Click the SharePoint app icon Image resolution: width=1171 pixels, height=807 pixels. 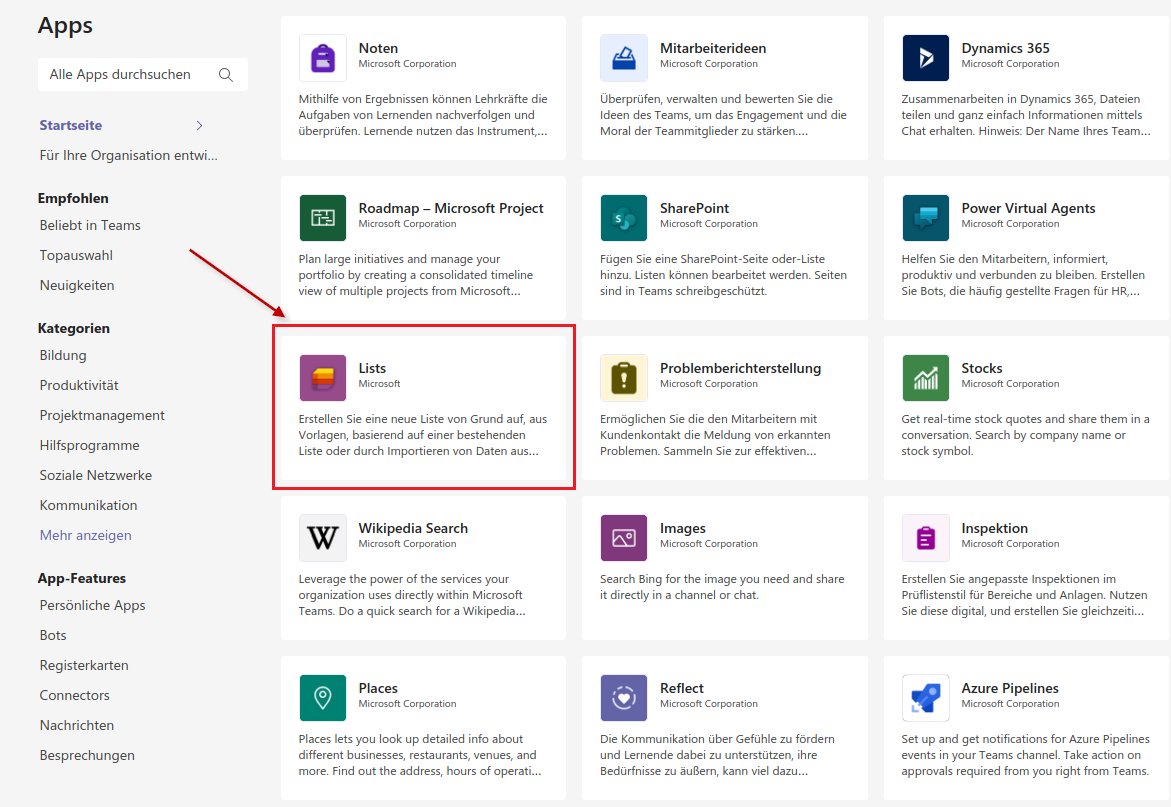(x=624, y=218)
